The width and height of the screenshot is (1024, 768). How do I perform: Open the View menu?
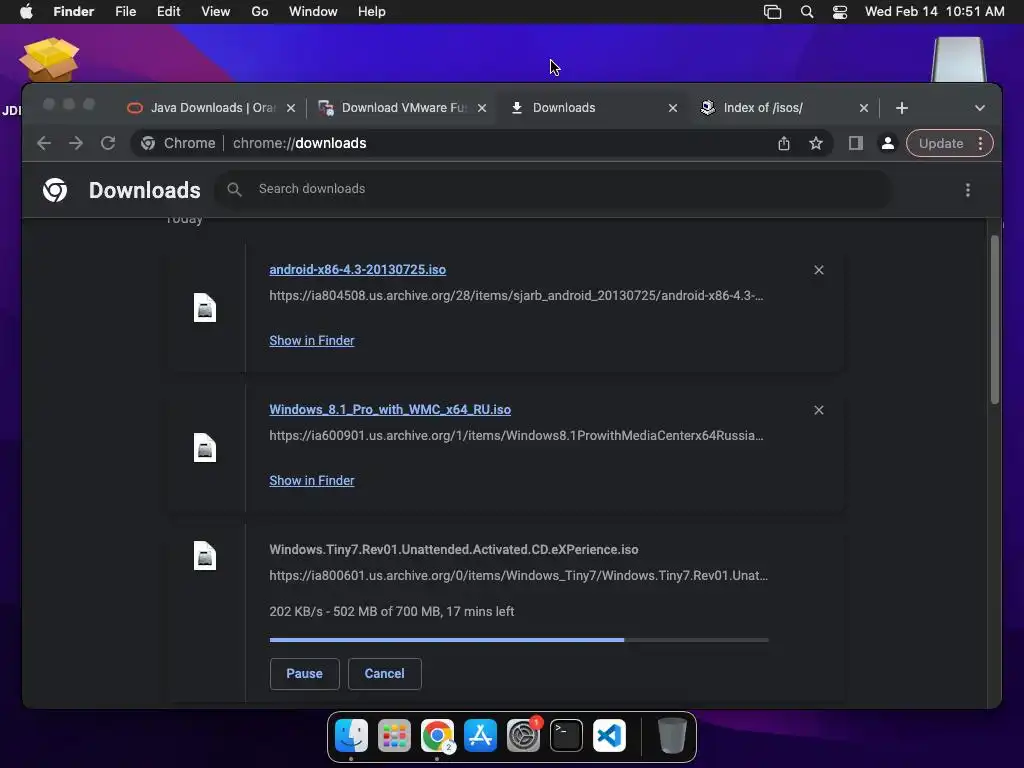point(216,12)
